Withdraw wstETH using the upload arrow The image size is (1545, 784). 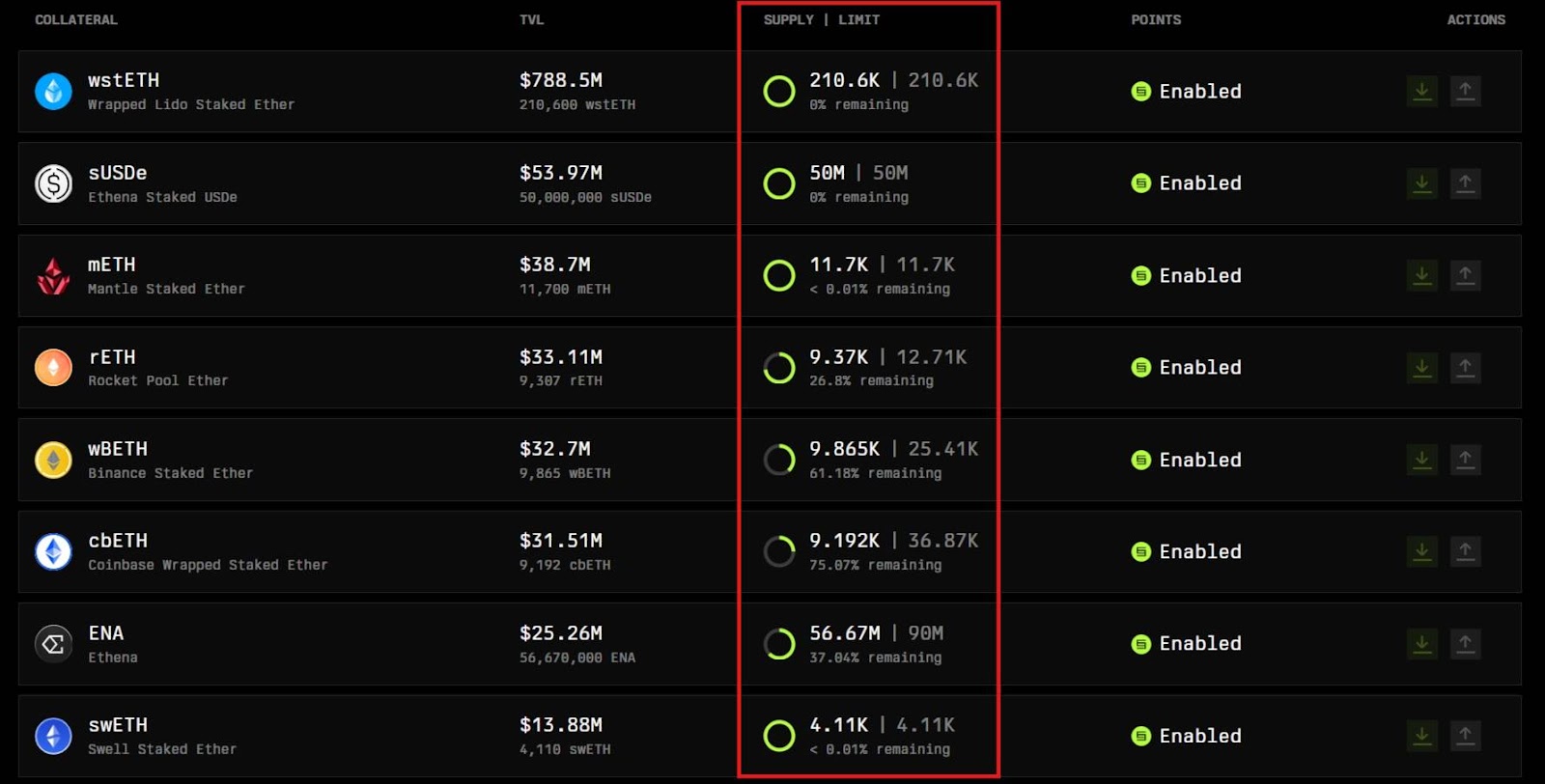[x=1465, y=92]
